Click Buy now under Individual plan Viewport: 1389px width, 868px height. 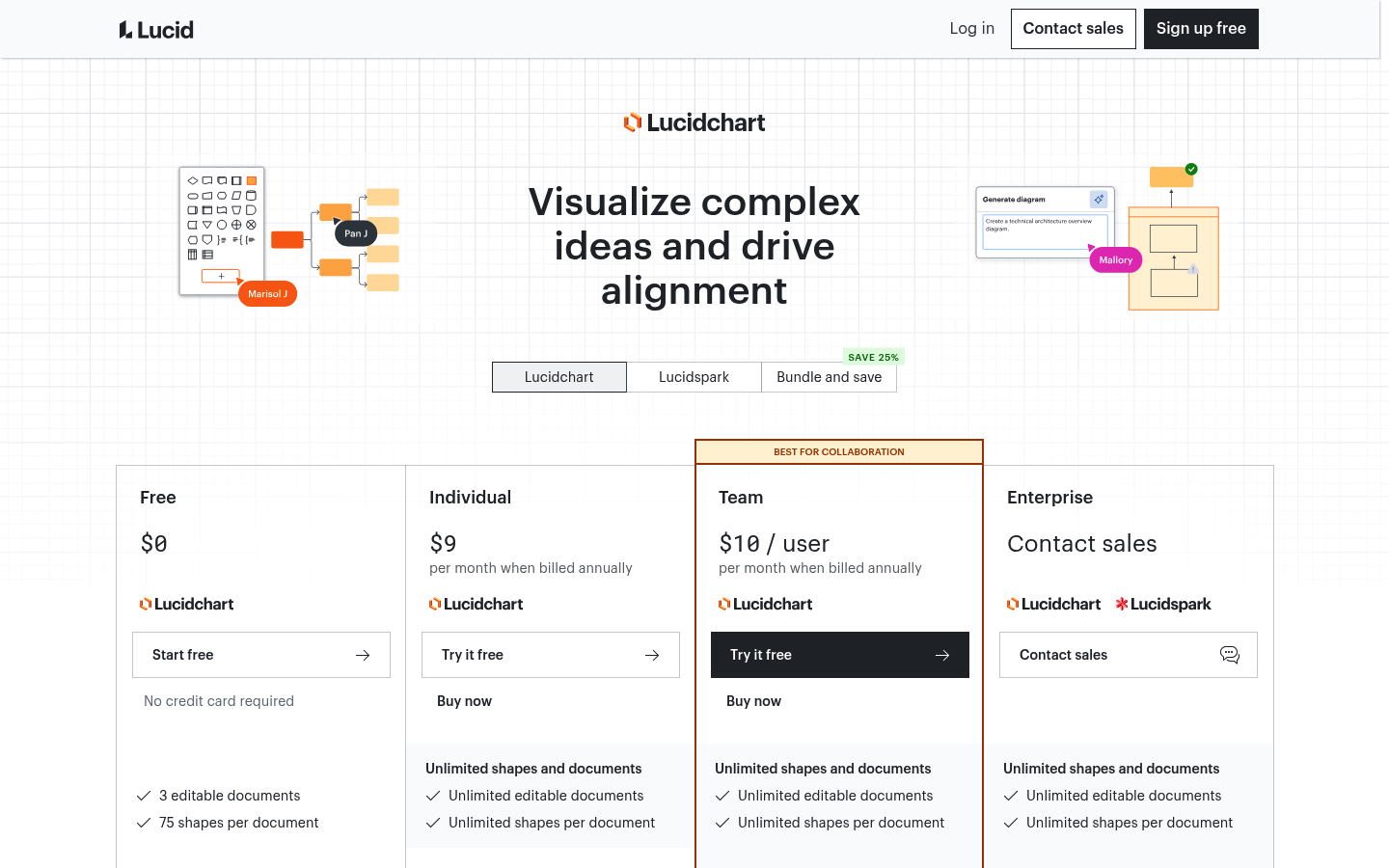point(464,701)
